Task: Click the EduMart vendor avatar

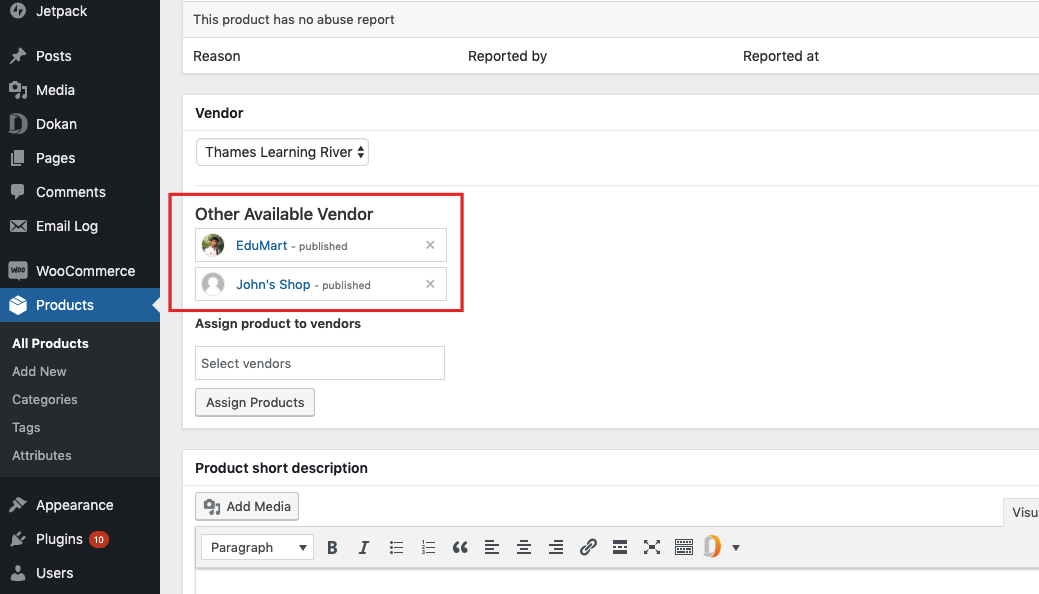Action: pos(213,245)
